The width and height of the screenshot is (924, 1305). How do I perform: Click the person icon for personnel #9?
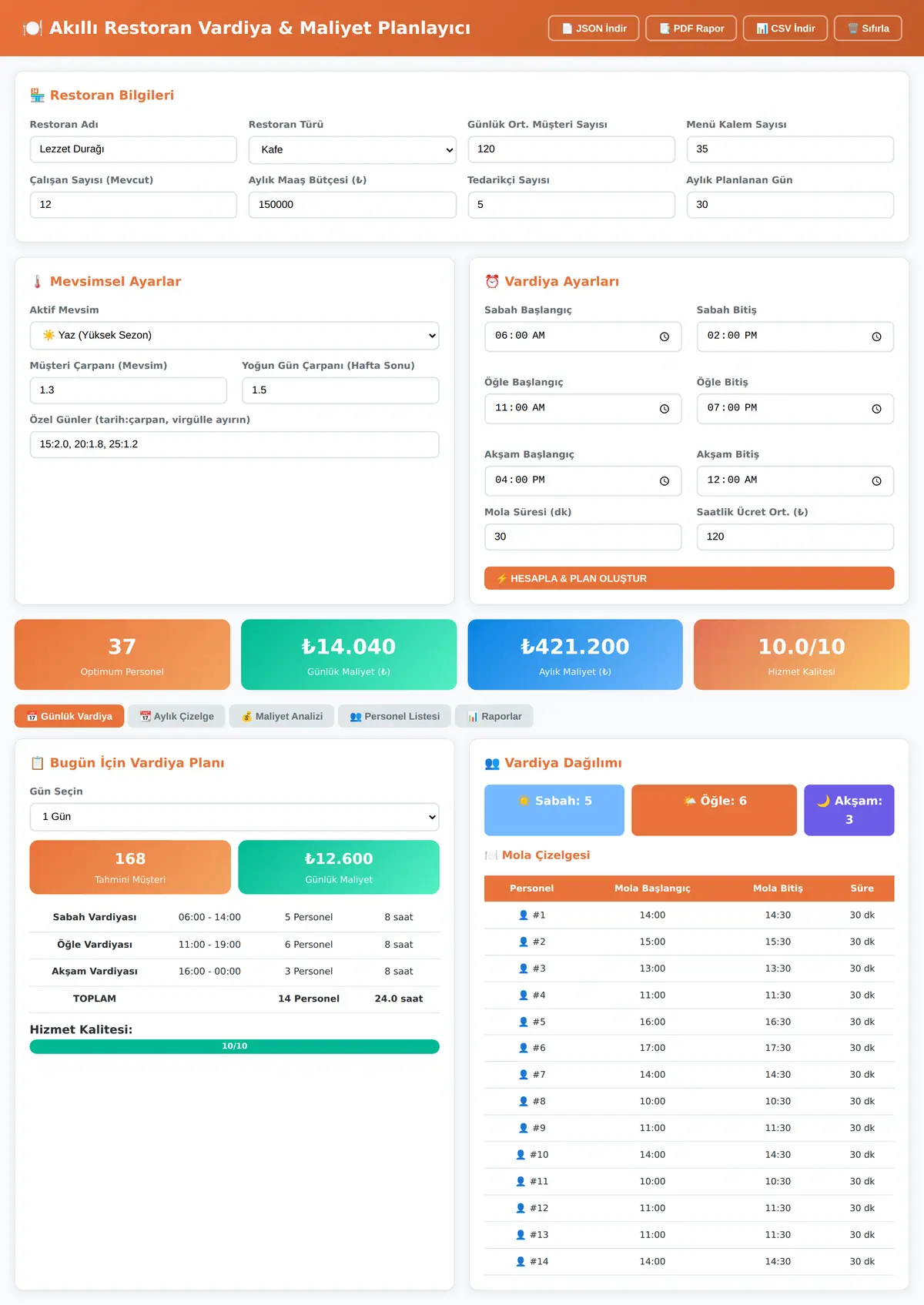point(524,1129)
